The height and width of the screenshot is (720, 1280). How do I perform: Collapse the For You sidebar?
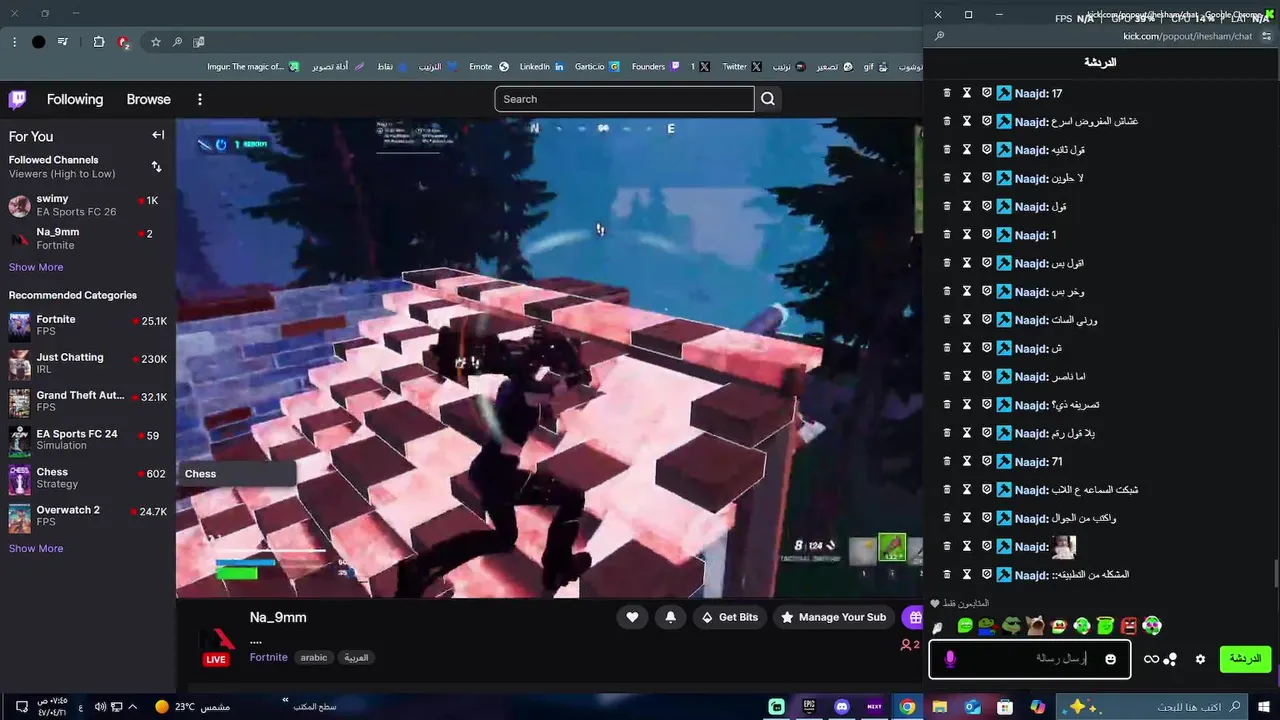point(158,135)
